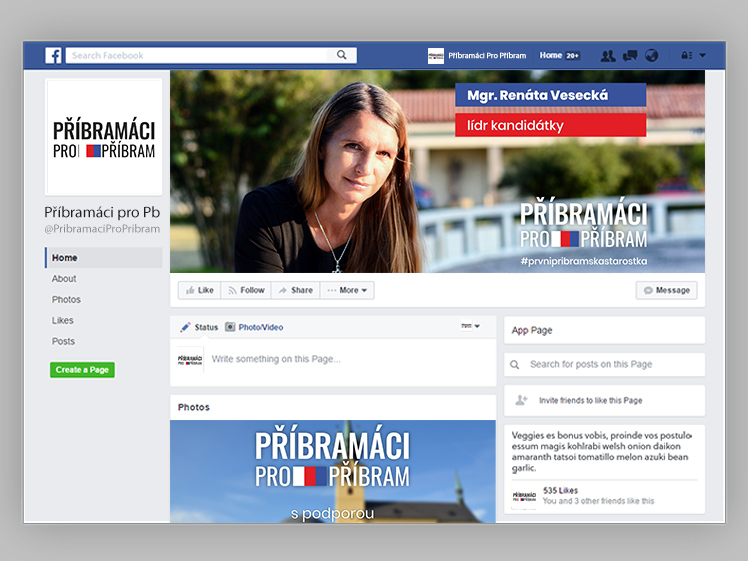The height and width of the screenshot is (561, 748).
Task: Focus the Search Facebook field
Action: [x=211, y=55]
